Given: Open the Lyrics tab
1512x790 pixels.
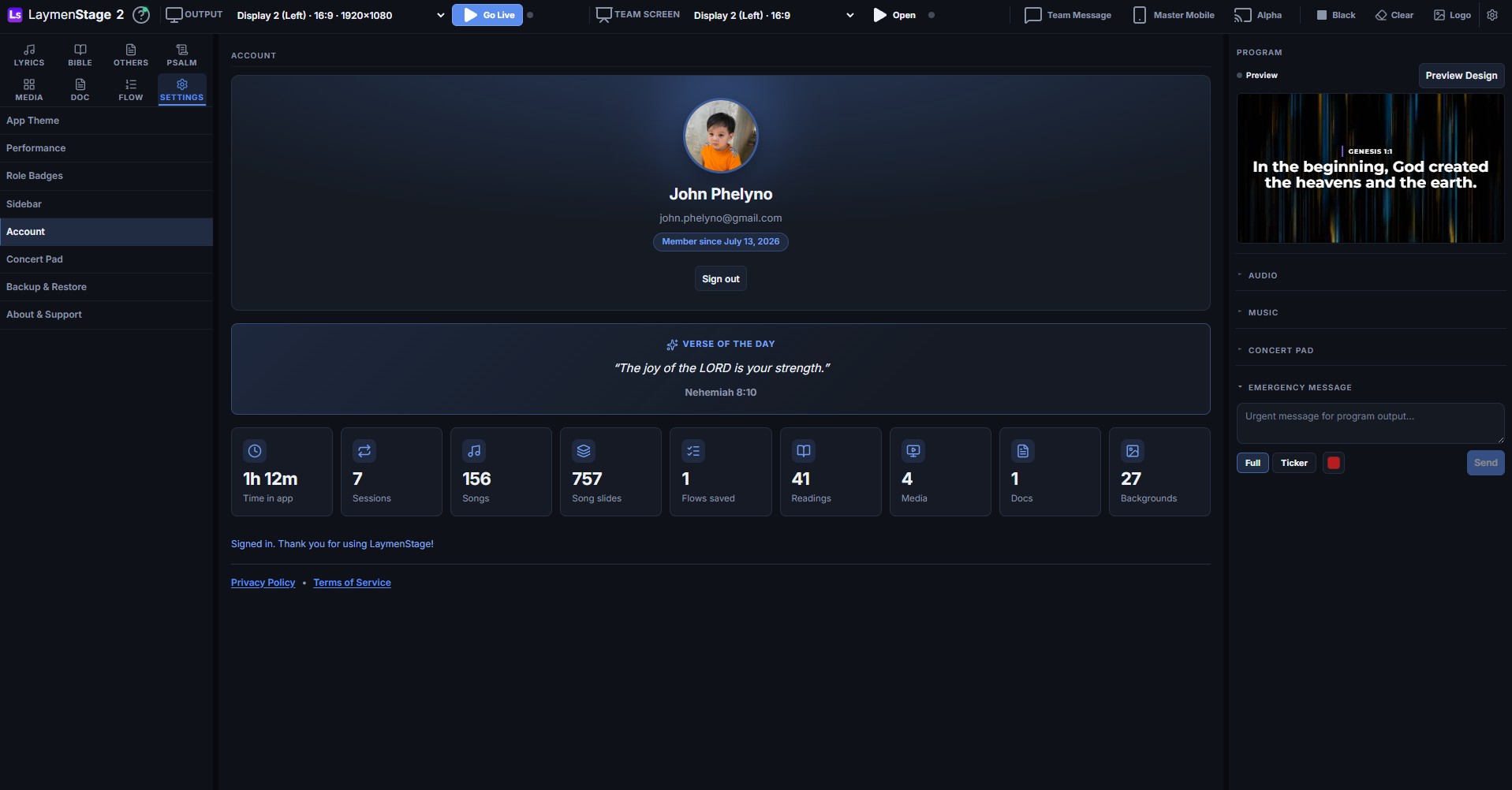Looking at the screenshot, I should click(29, 55).
